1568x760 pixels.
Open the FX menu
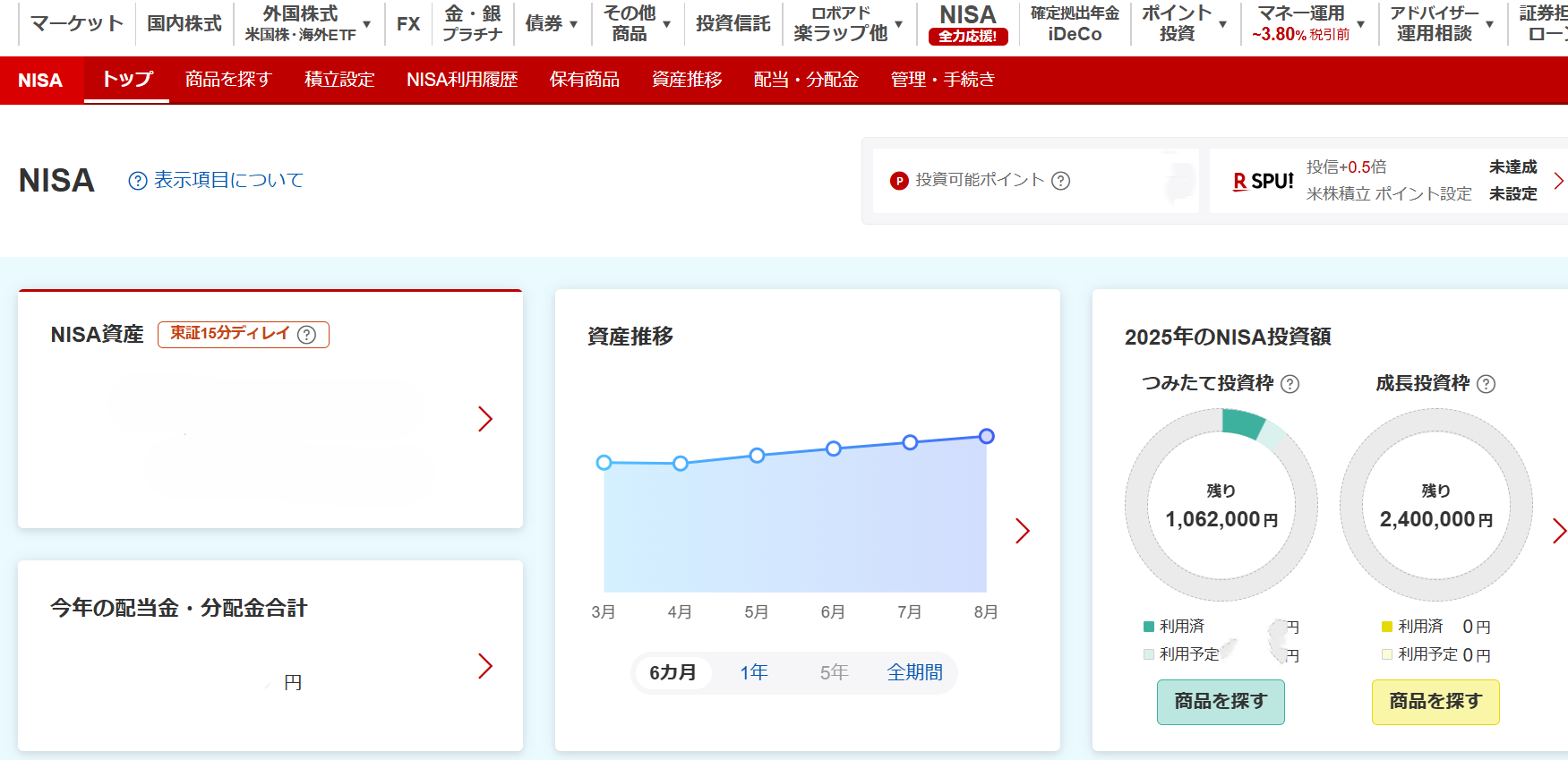click(408, 24)
